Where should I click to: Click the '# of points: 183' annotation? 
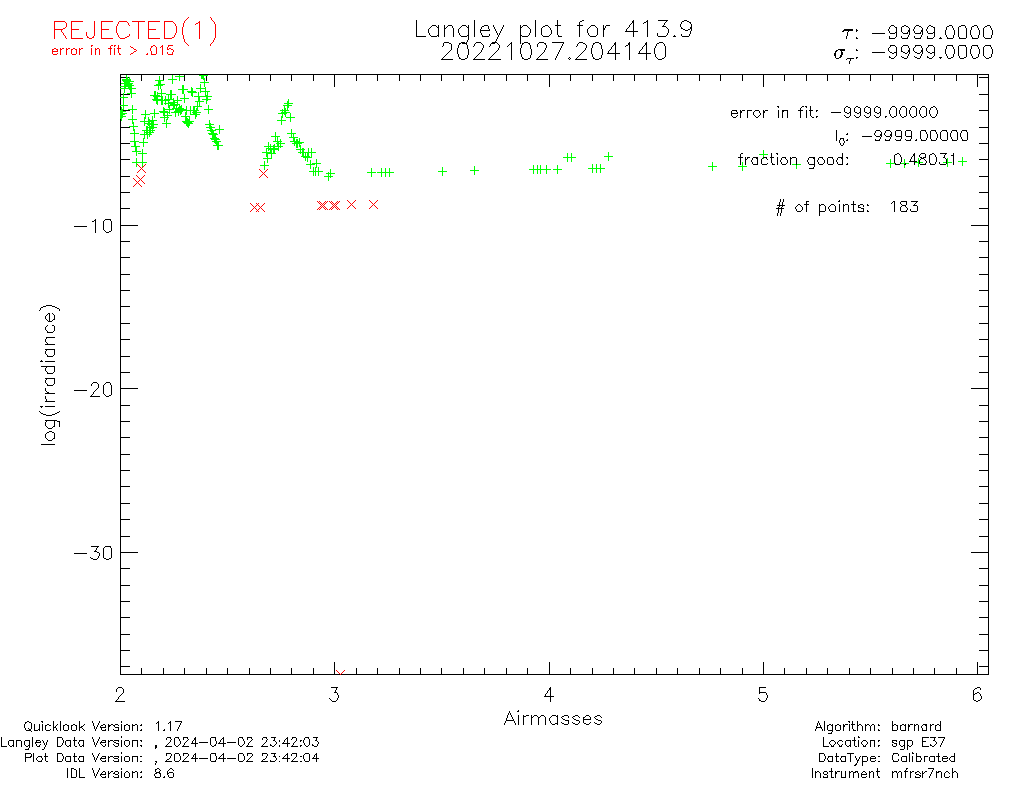(846, 207)
